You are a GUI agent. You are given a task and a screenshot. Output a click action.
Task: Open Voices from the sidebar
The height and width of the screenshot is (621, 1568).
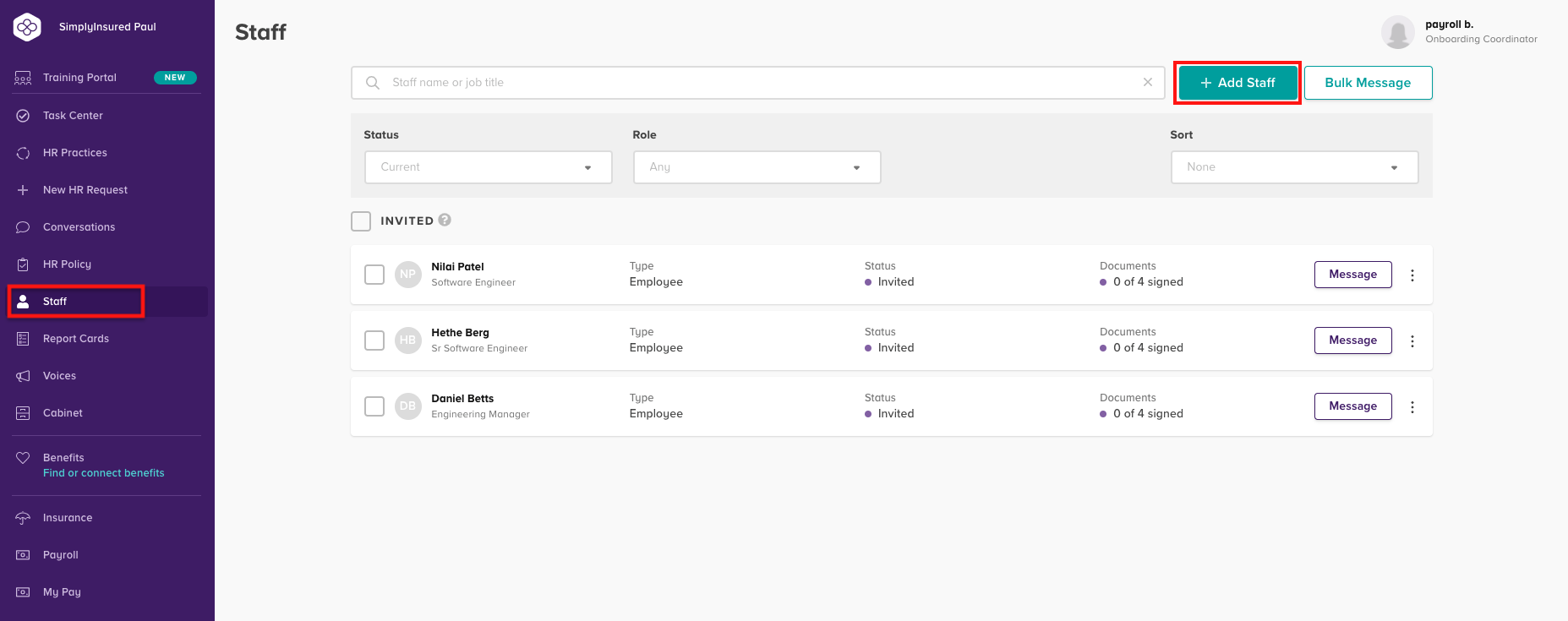pyautogui.click(x=59, y=376)
